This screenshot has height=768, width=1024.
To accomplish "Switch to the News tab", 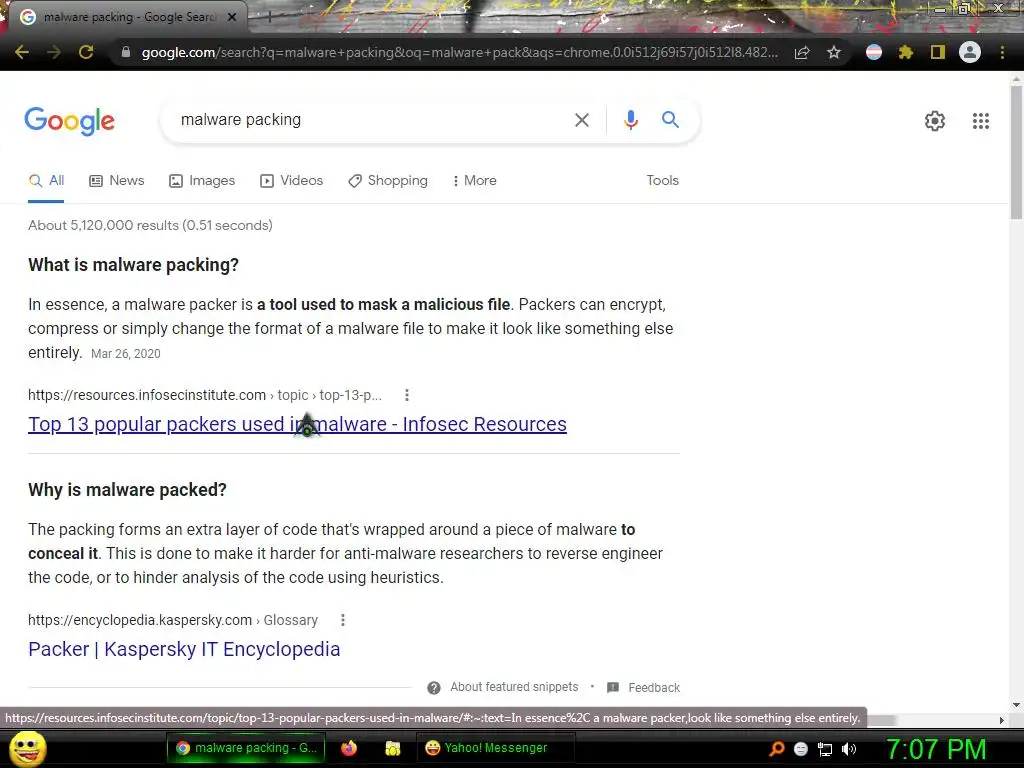I will pyautogui.click(x=117, y=181).
